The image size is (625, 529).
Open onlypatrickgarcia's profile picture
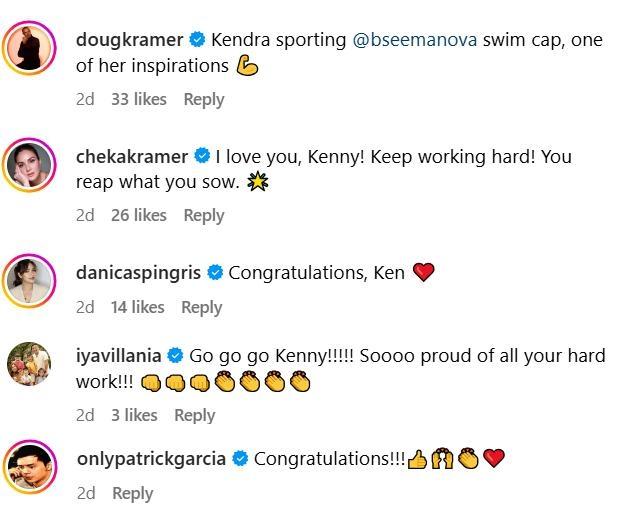[31, 465]
